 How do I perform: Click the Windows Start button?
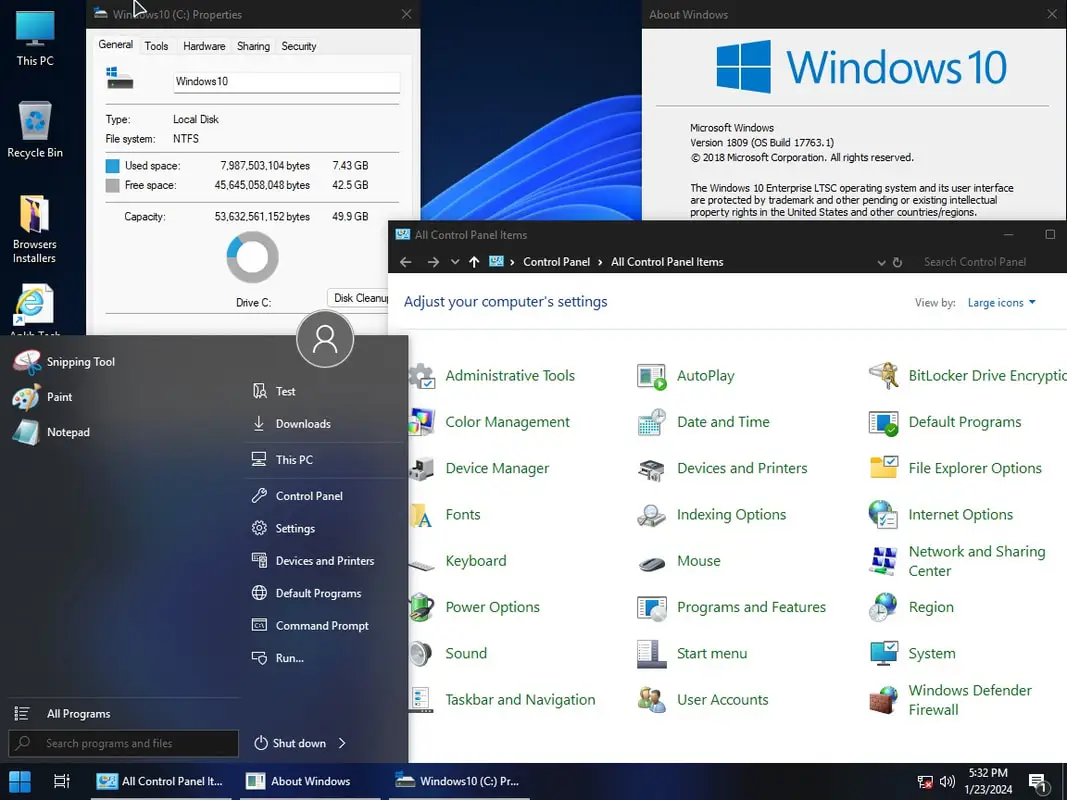coord(20,781)
